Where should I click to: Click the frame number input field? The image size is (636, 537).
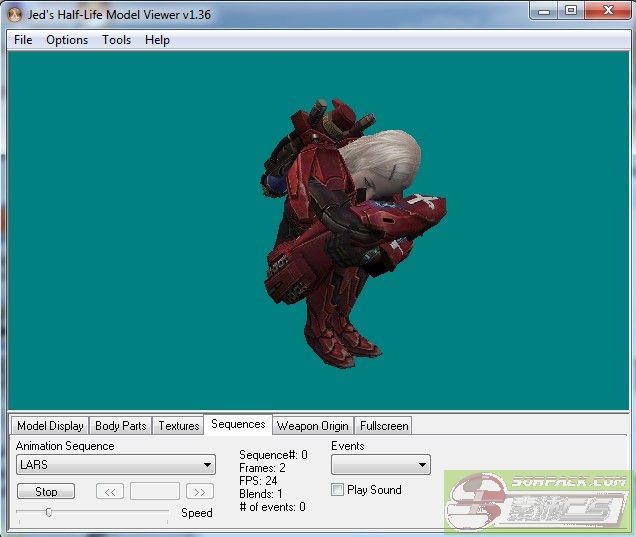tap(155, 492)
